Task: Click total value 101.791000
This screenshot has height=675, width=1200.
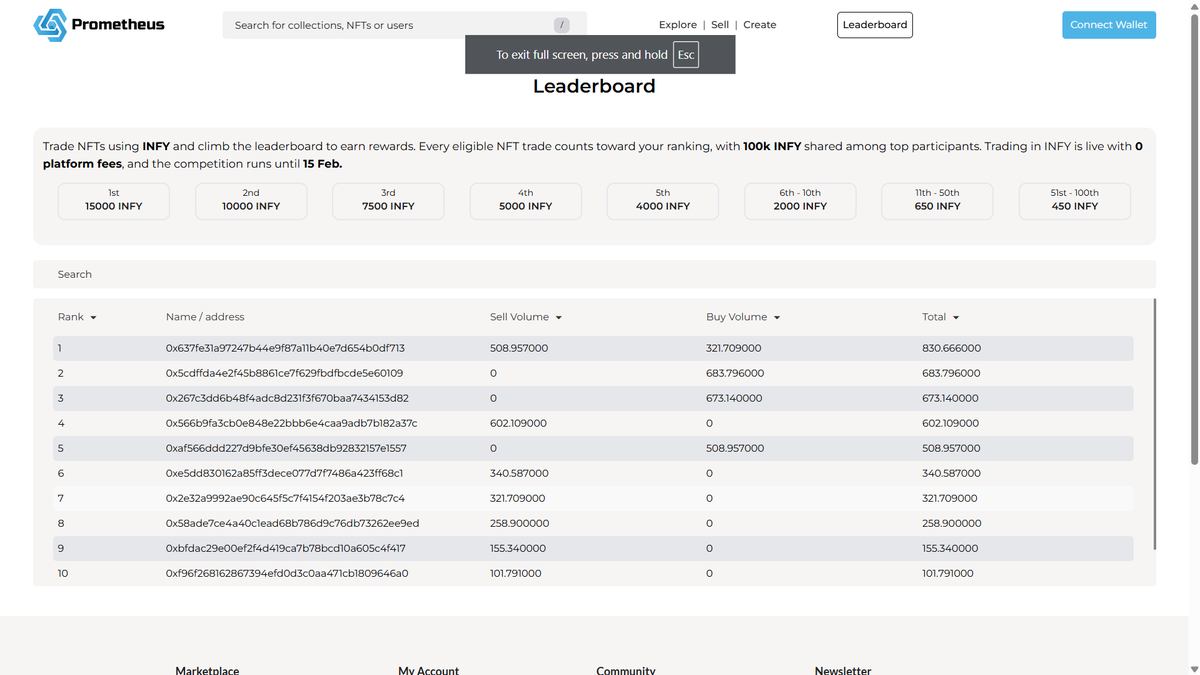Action: pos(948,573)
